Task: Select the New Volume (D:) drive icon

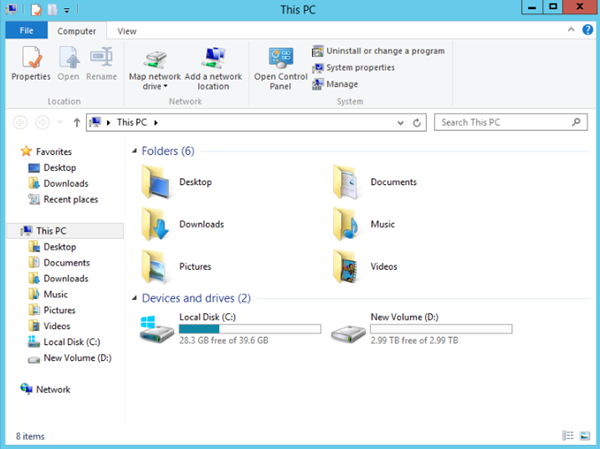Action: [348, 333]
